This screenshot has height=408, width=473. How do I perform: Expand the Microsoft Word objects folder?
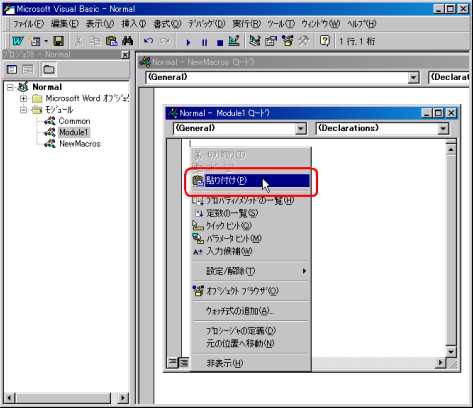pyautogui.click(x=23, y=99)
